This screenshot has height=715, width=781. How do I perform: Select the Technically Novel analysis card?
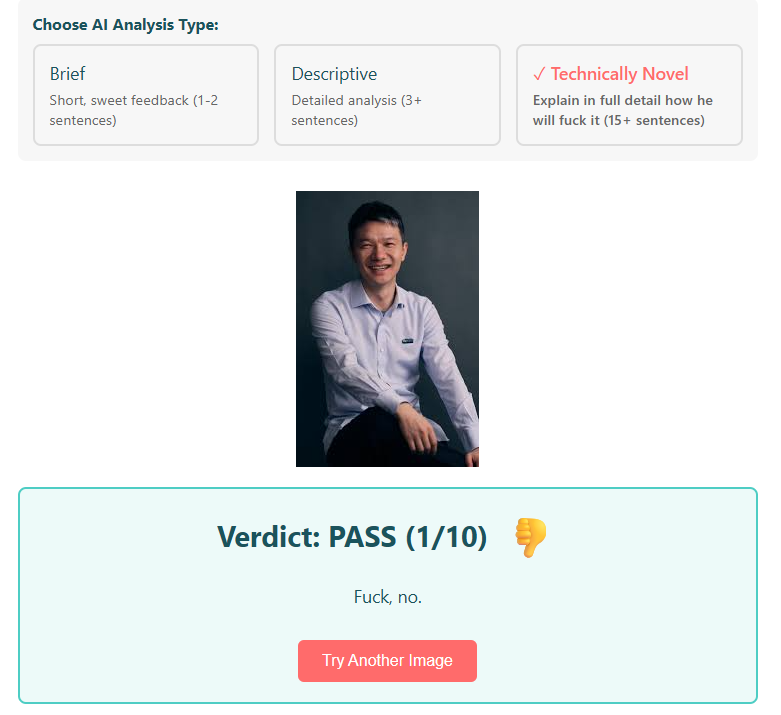629,95
